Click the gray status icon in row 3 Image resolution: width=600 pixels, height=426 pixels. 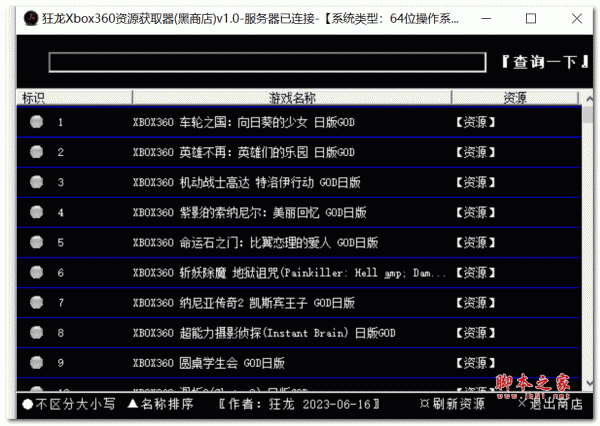pyautogui.click(x=37, y=182)
